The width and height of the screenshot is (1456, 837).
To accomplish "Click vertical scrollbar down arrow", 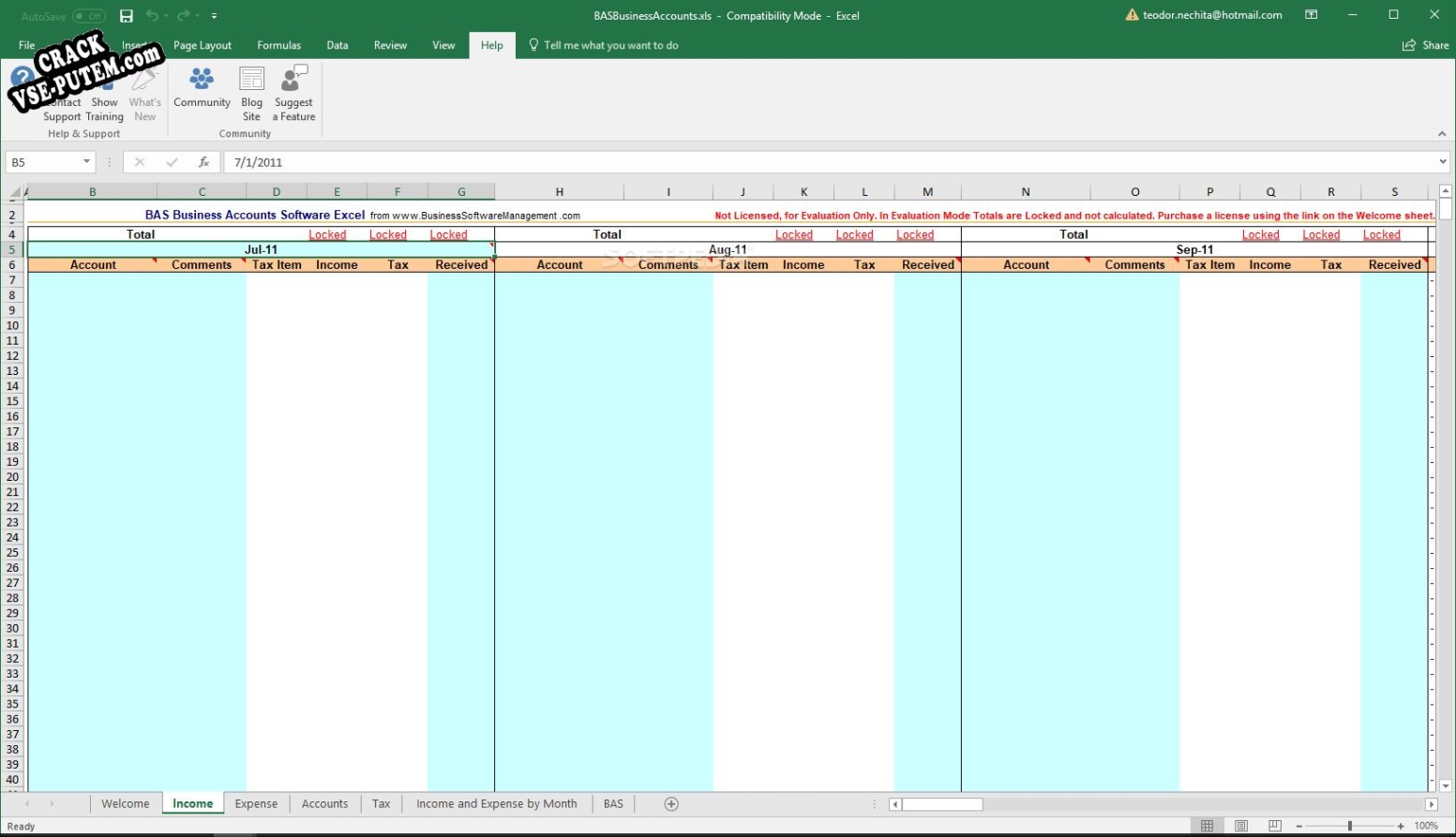I will 1446,786.
